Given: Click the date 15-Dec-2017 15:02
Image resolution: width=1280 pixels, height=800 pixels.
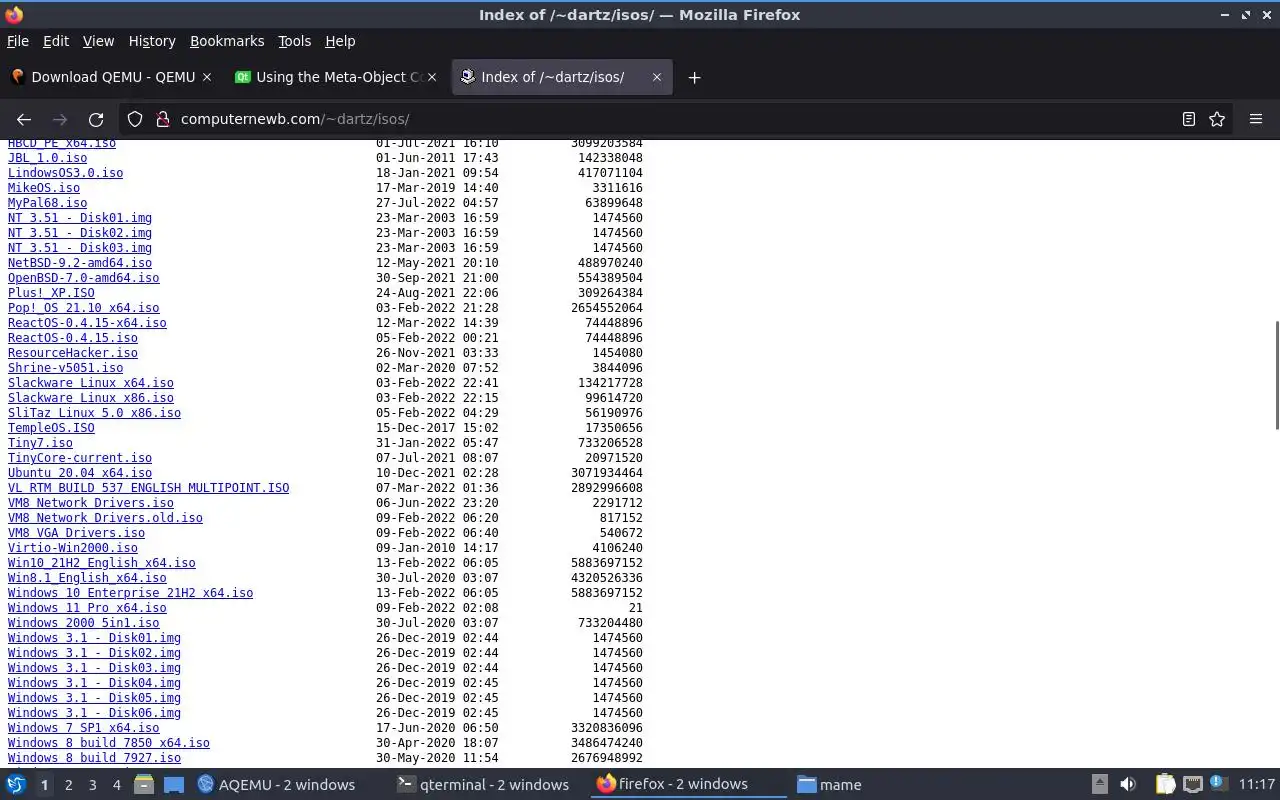Looking at the screenshot, I should point(437,428).
